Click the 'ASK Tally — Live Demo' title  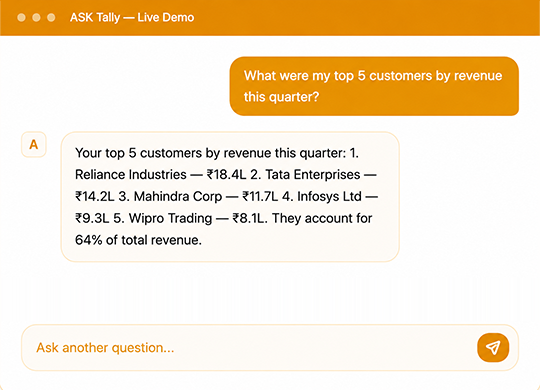pos(132,17)
